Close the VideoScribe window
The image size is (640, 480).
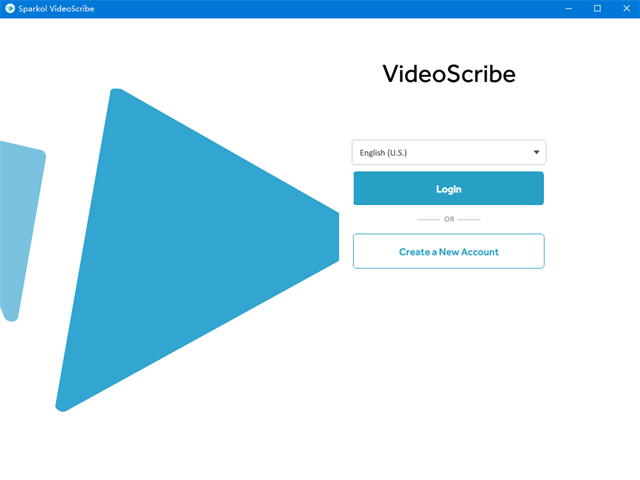point(626,9)
